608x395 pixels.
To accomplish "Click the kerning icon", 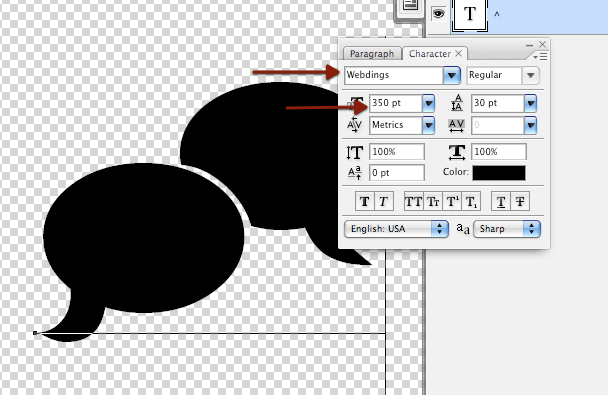I will (x=354, y=125).
